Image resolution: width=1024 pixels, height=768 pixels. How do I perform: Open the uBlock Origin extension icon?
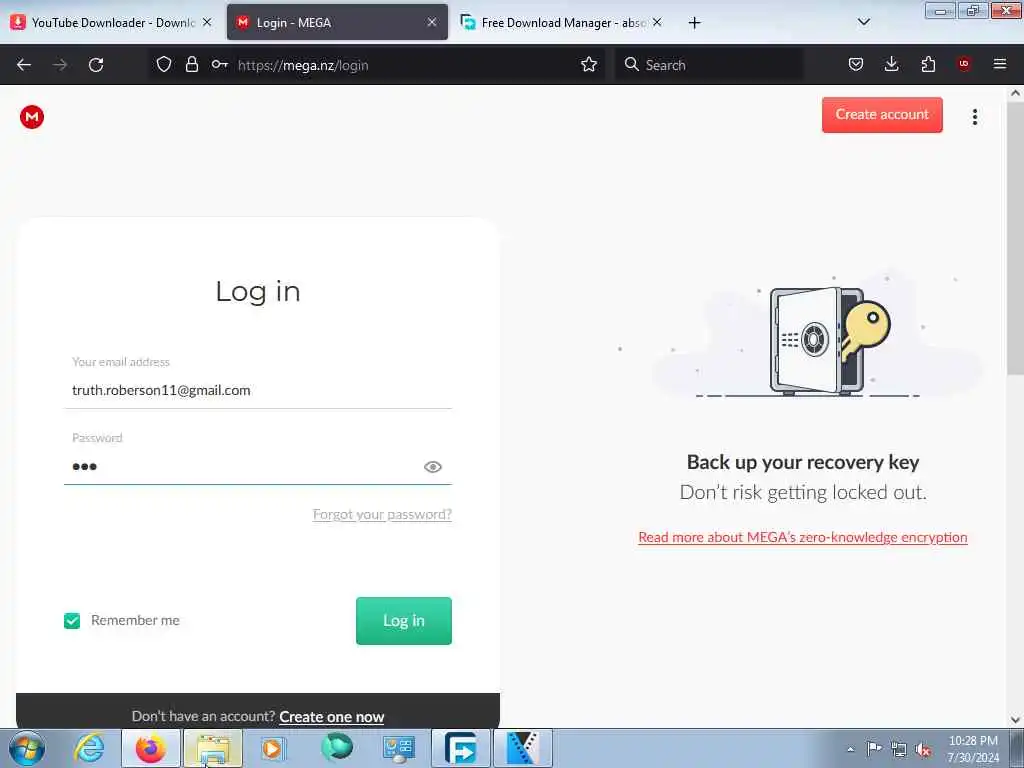click(963, 63)
